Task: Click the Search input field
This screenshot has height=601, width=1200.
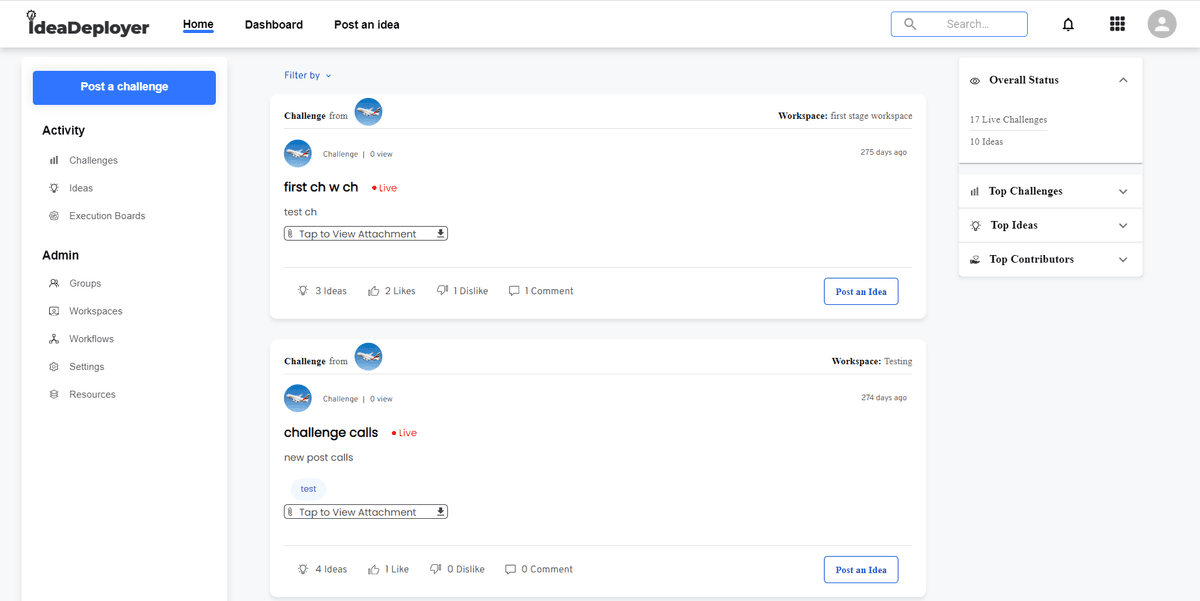Action: 967,24
